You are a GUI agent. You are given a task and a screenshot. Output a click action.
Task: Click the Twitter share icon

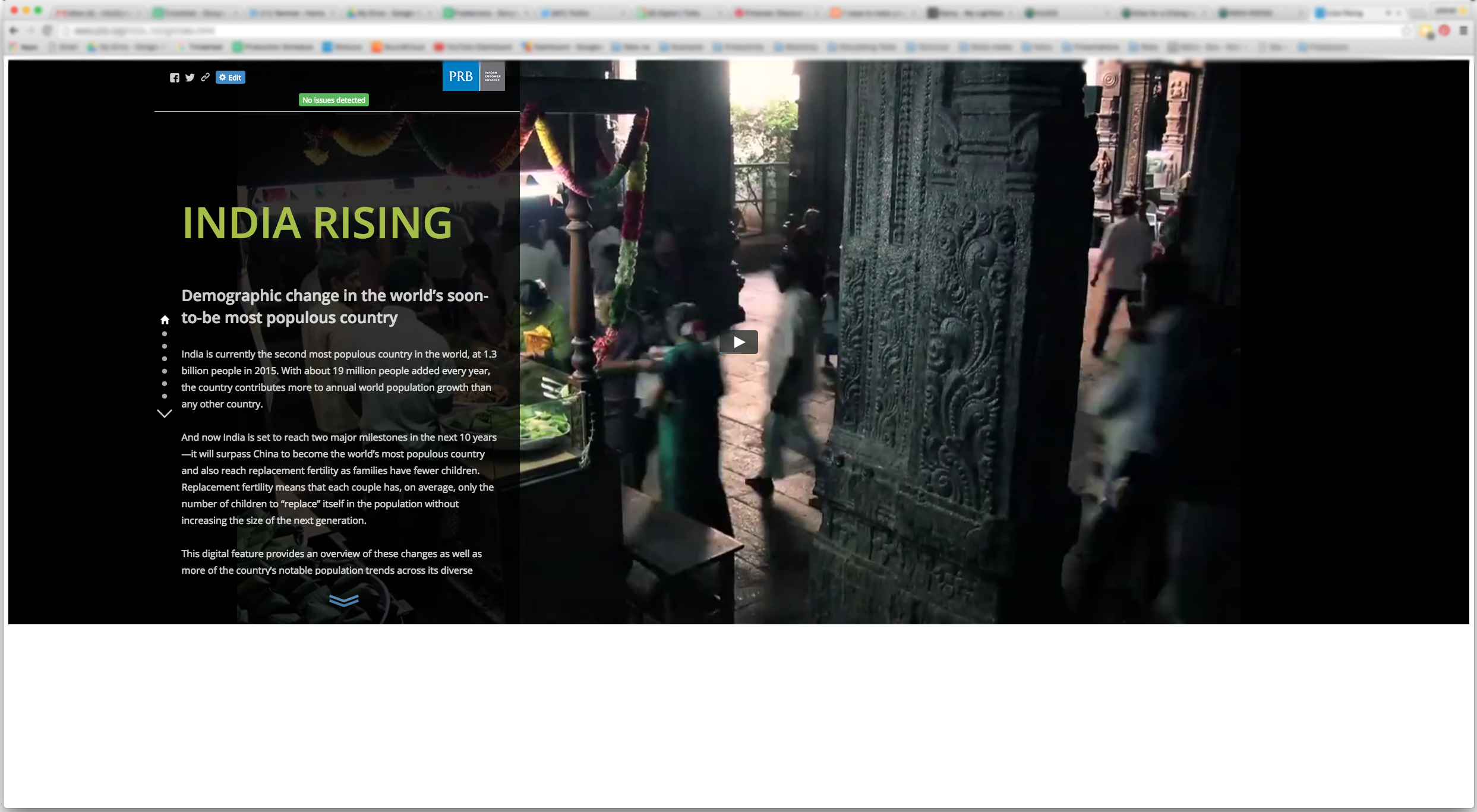[x=190, y=78]
